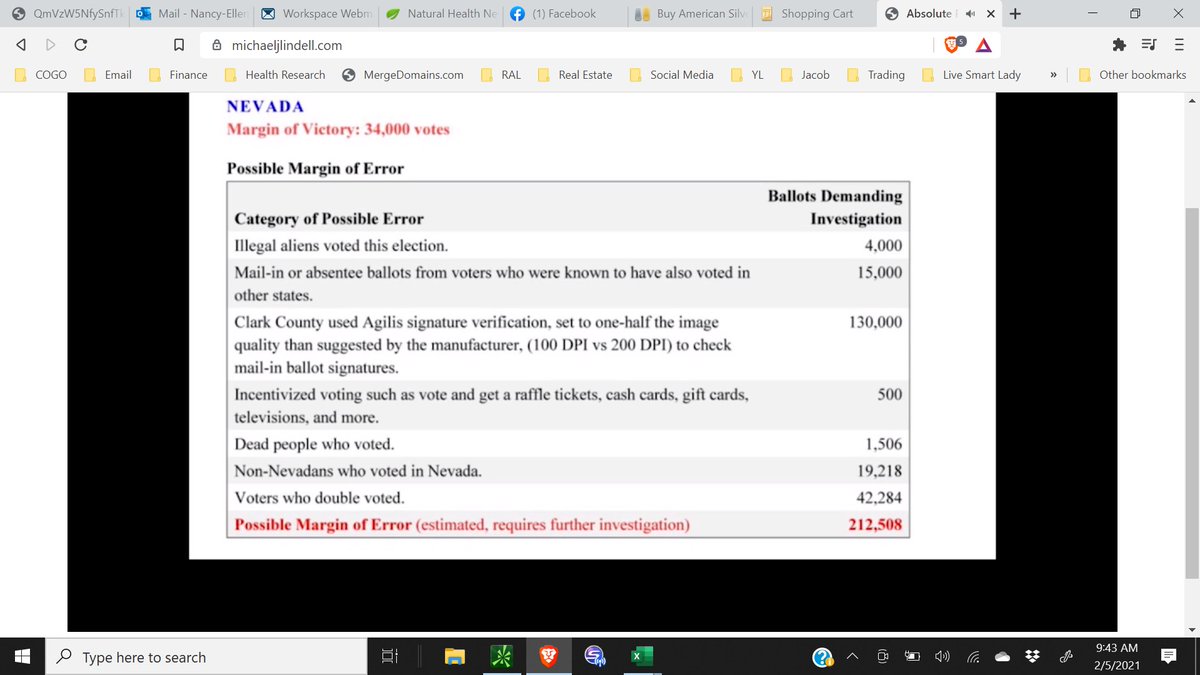This screenshot has height=675, width=1200.
Task: Open the extensions puzzle piece icon
Action: 1118,45
